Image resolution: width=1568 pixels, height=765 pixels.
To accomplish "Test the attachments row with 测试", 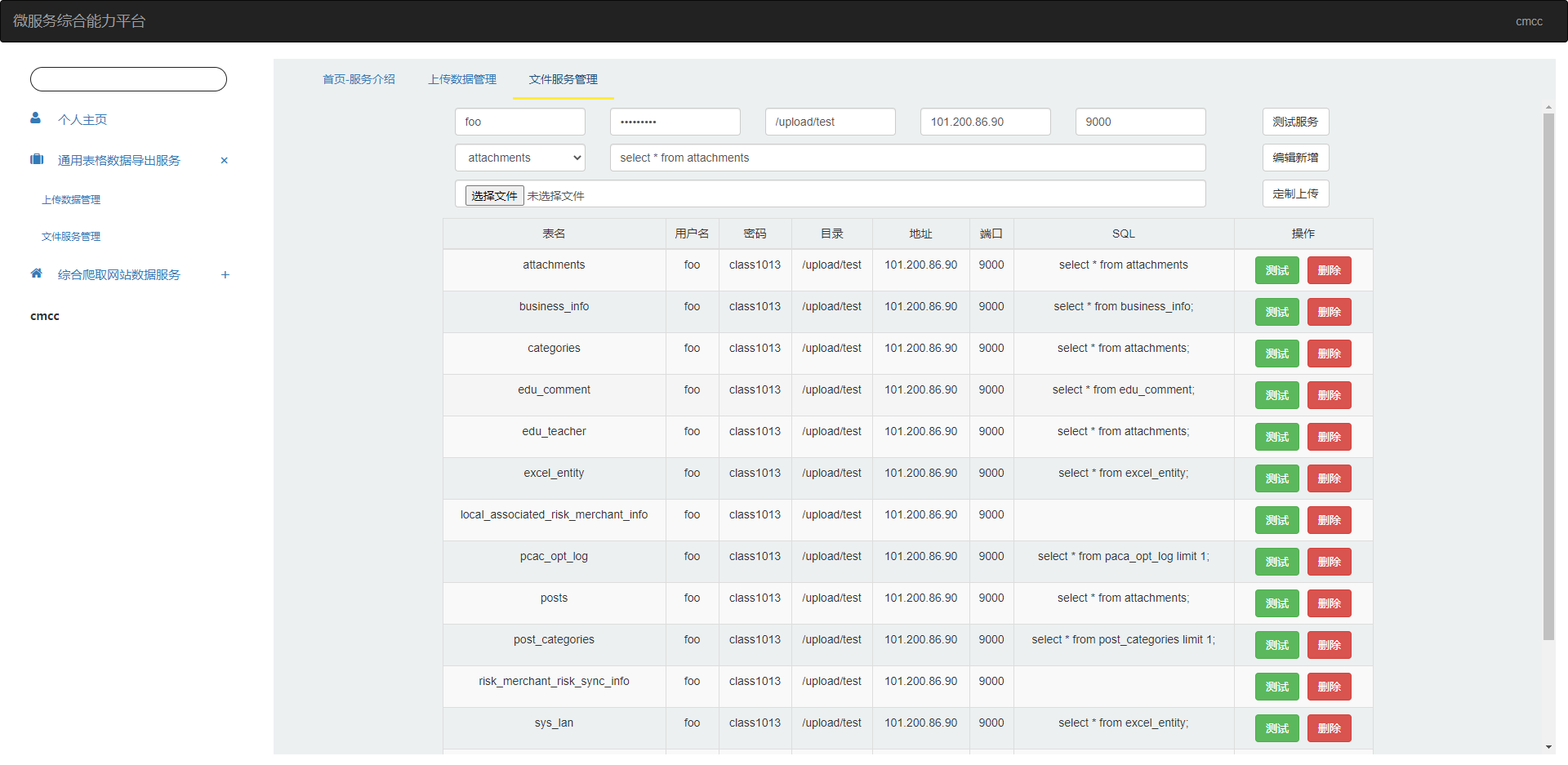I will pyautogui.click(x=1277, y=270).
